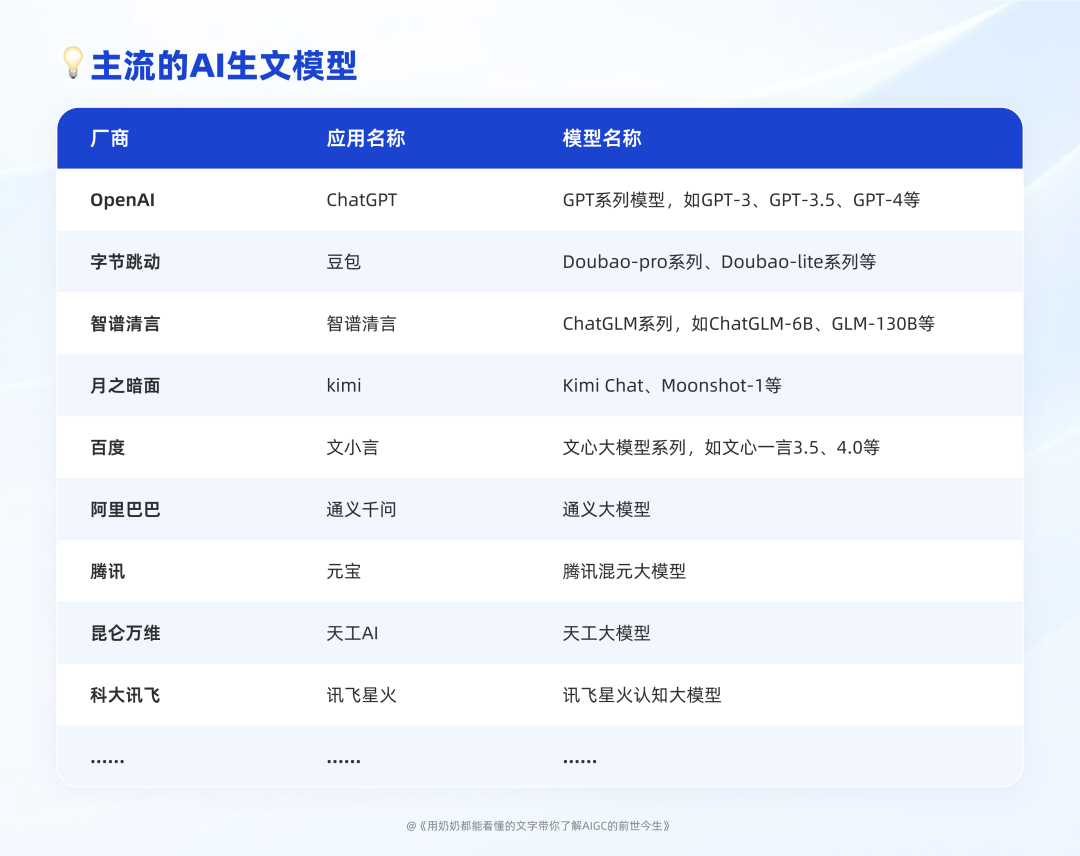
Task: Select the 科大讯飞 vendor cell
Action: pyautogui.click(x=125, y=696)
